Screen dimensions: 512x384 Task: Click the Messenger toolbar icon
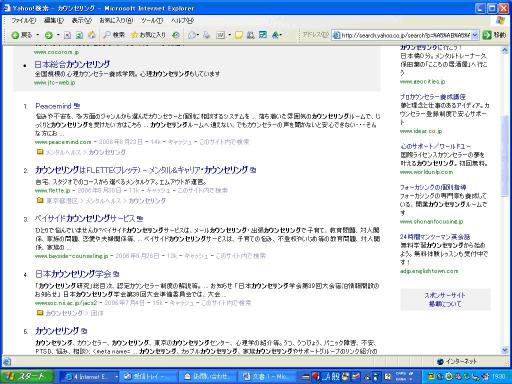(276, 35)
